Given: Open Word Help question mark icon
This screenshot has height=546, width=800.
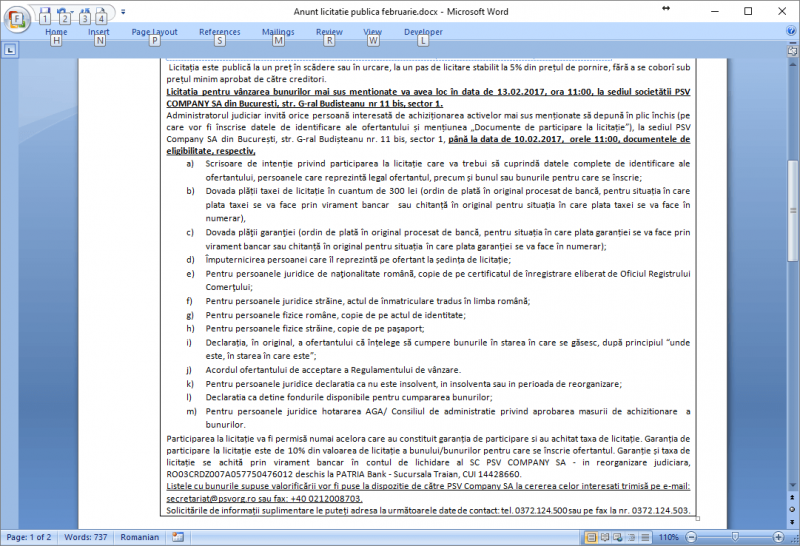Looking at the screenshot, I should click(791, 31).
